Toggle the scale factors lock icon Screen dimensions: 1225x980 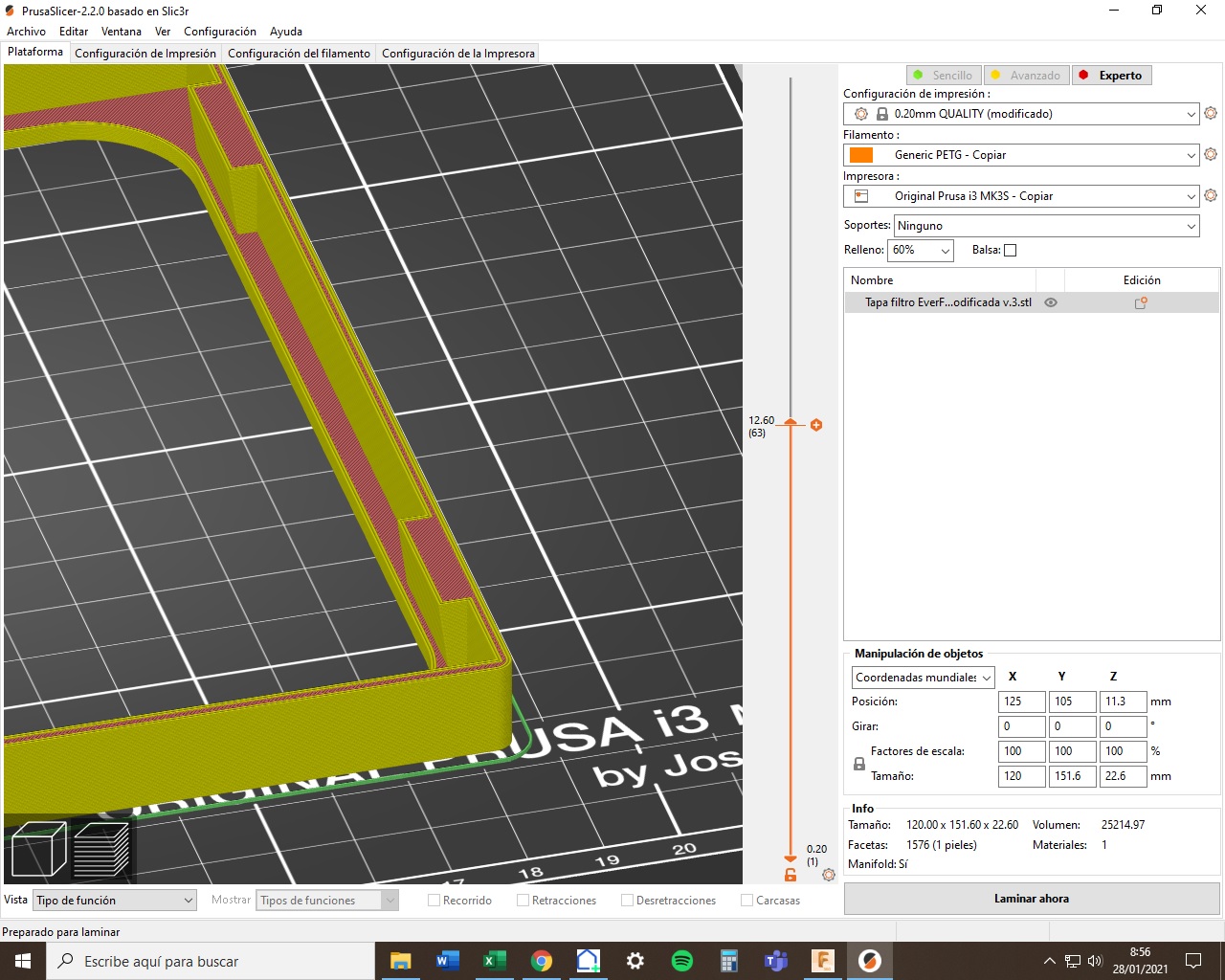(x=859, y=764)
